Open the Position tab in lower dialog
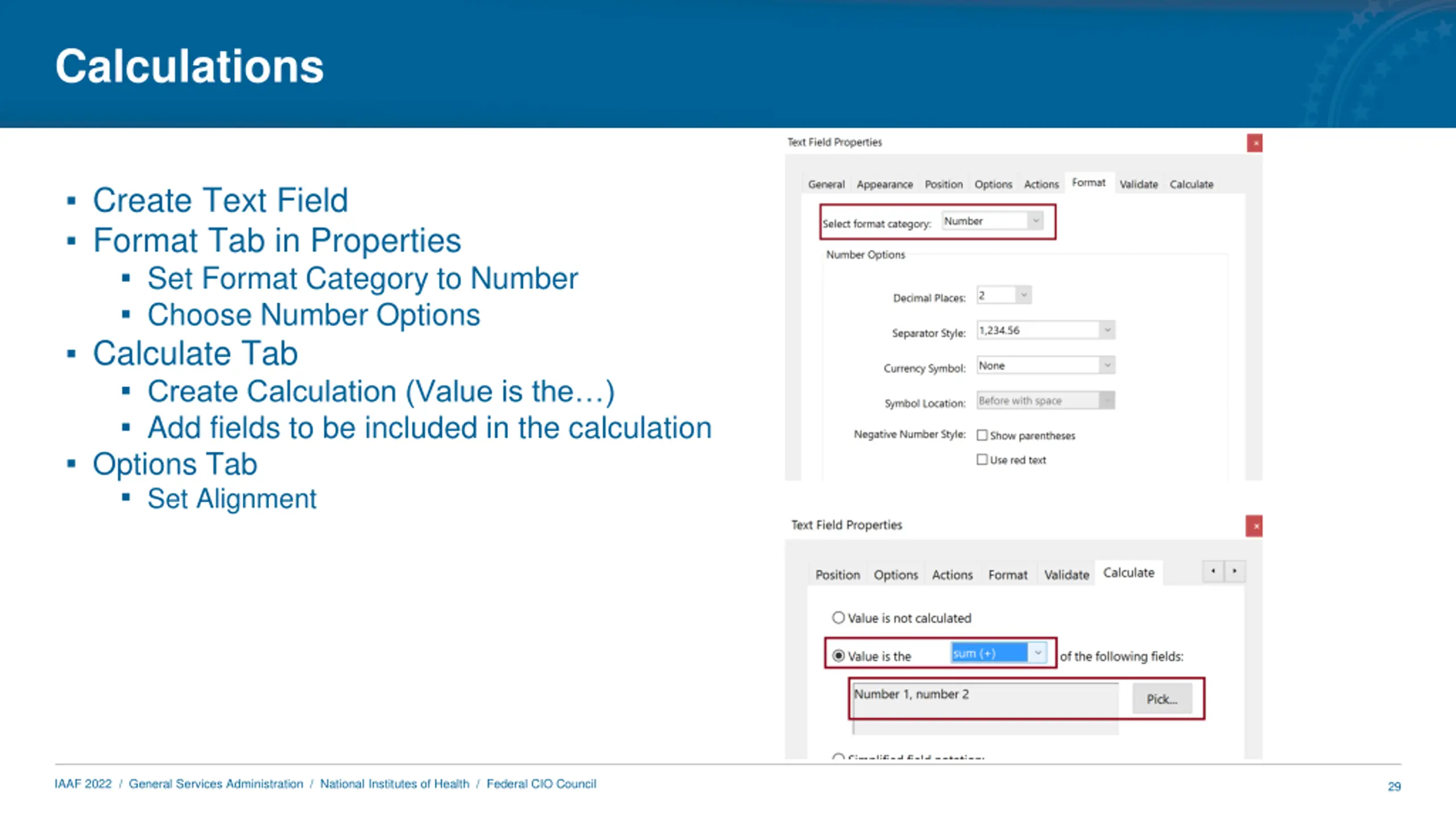The width and height of the screenshot is (1456, 819). pyautogui.click(x=837, y=575)
